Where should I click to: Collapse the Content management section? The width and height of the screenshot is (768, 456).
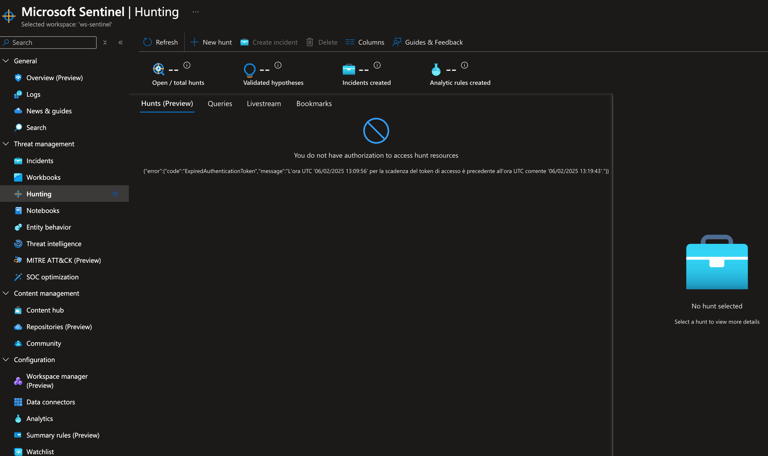(x=6, y=293)
